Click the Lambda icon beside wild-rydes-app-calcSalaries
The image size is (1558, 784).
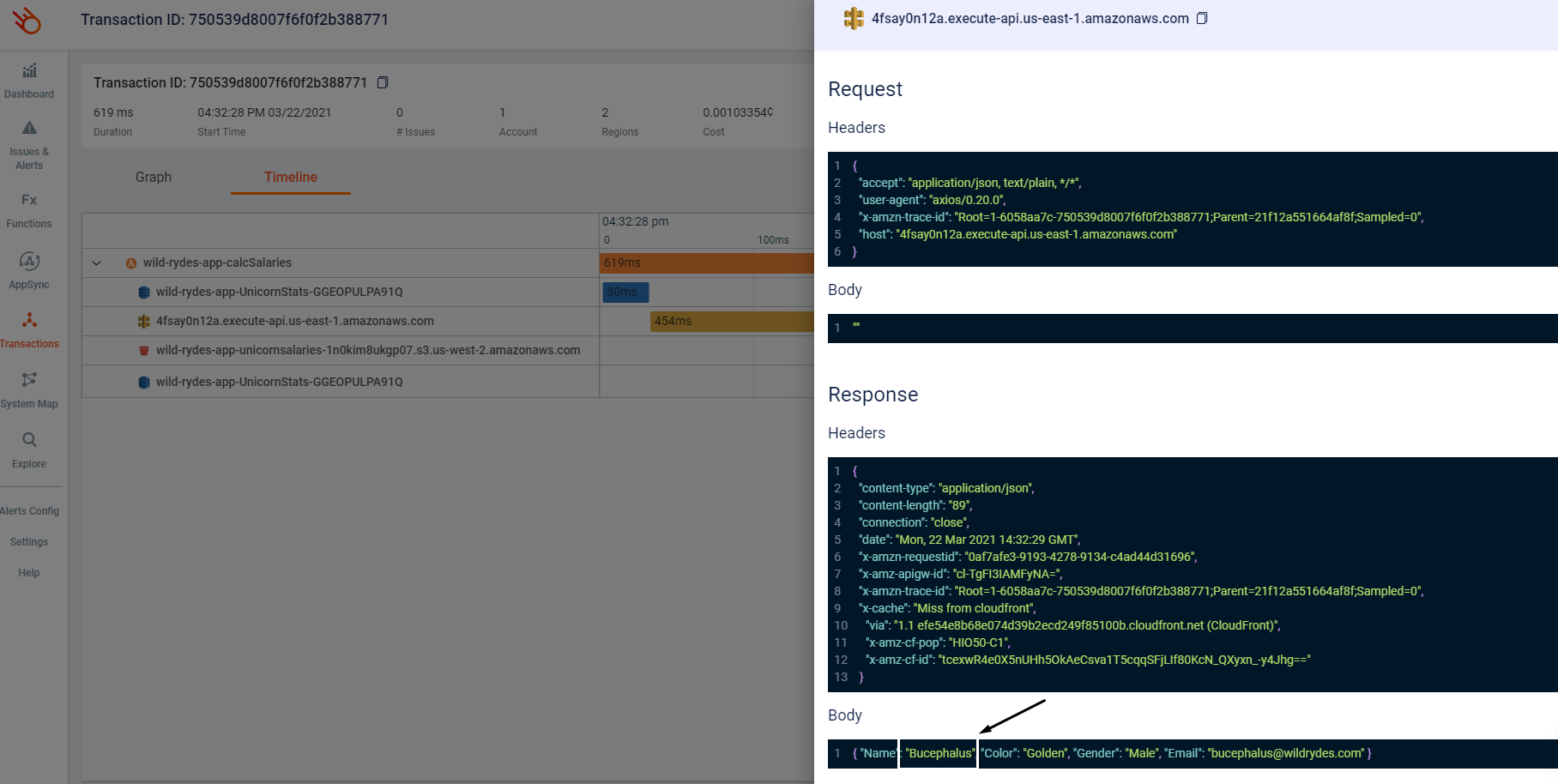pos(131,263)
